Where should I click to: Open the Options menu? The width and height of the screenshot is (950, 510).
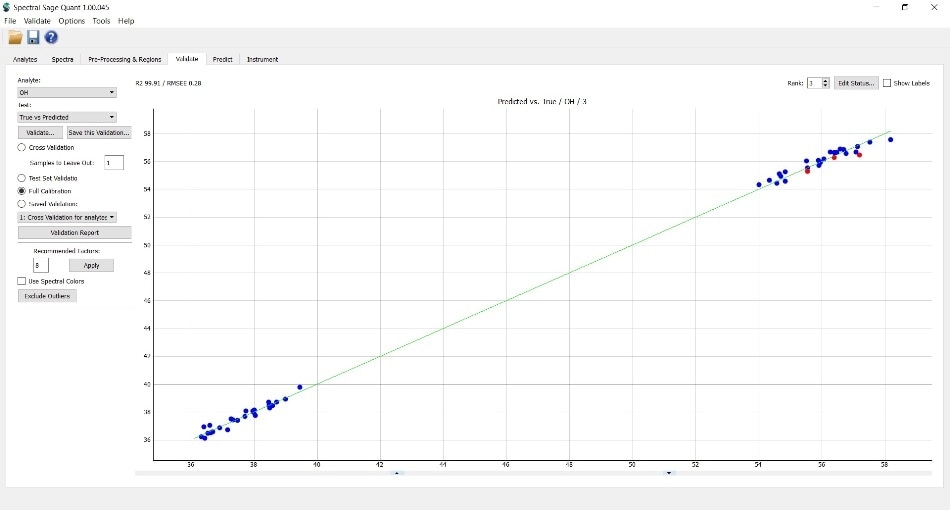71,21
